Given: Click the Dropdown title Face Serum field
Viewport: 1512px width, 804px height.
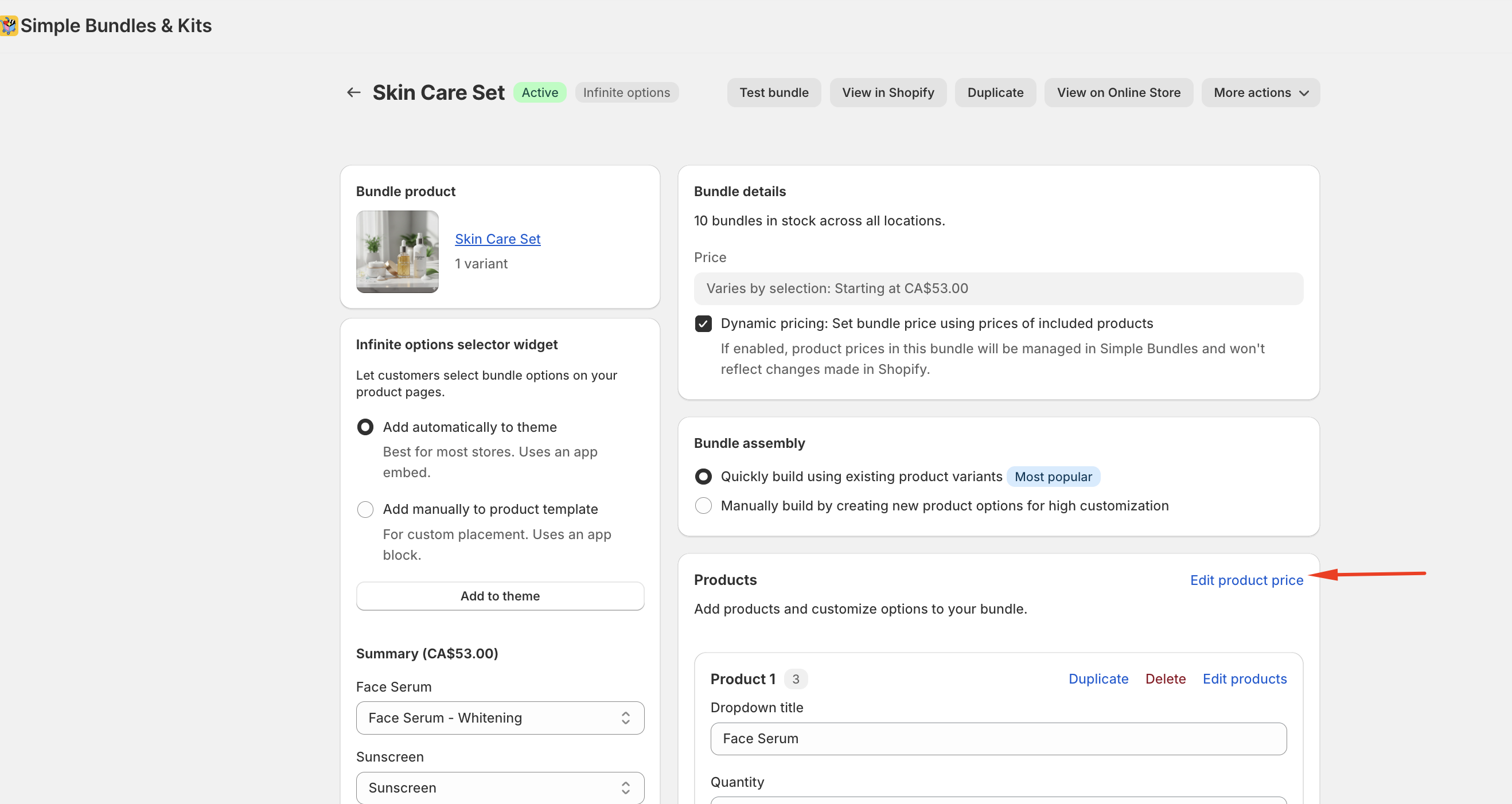Looking at the screenshot, I should (x=998, y=739).
